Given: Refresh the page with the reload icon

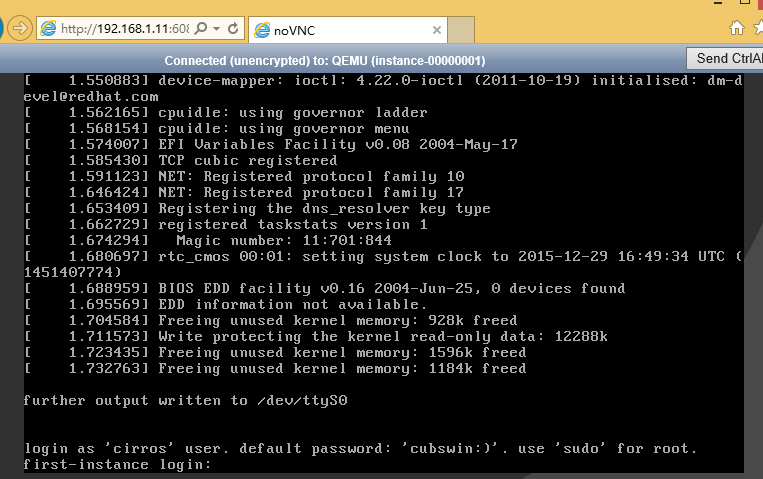Looking at the screenshot, I should point(234,29).
